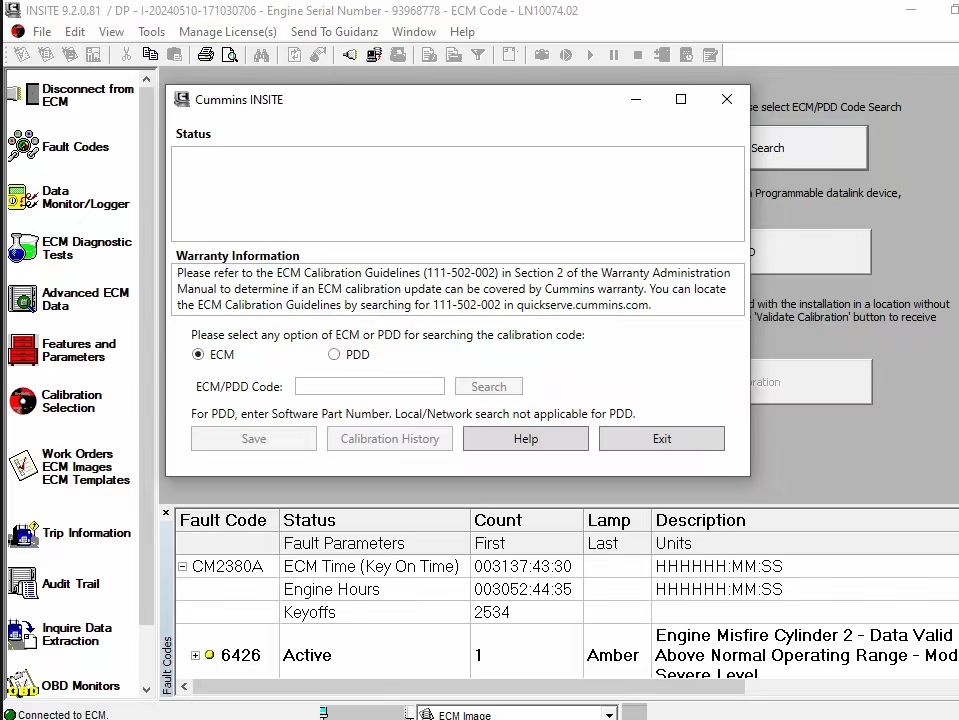Open the Fault Codes sidebar icon
Screen dimensions: 959x720
pyautogui.click(x=24, y=147)
